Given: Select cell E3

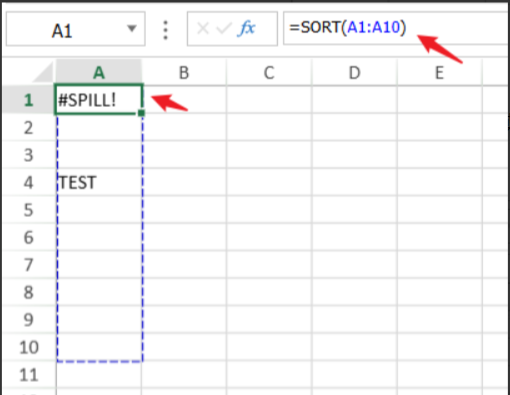Looking at the screenshot, I should pos(440,155).
